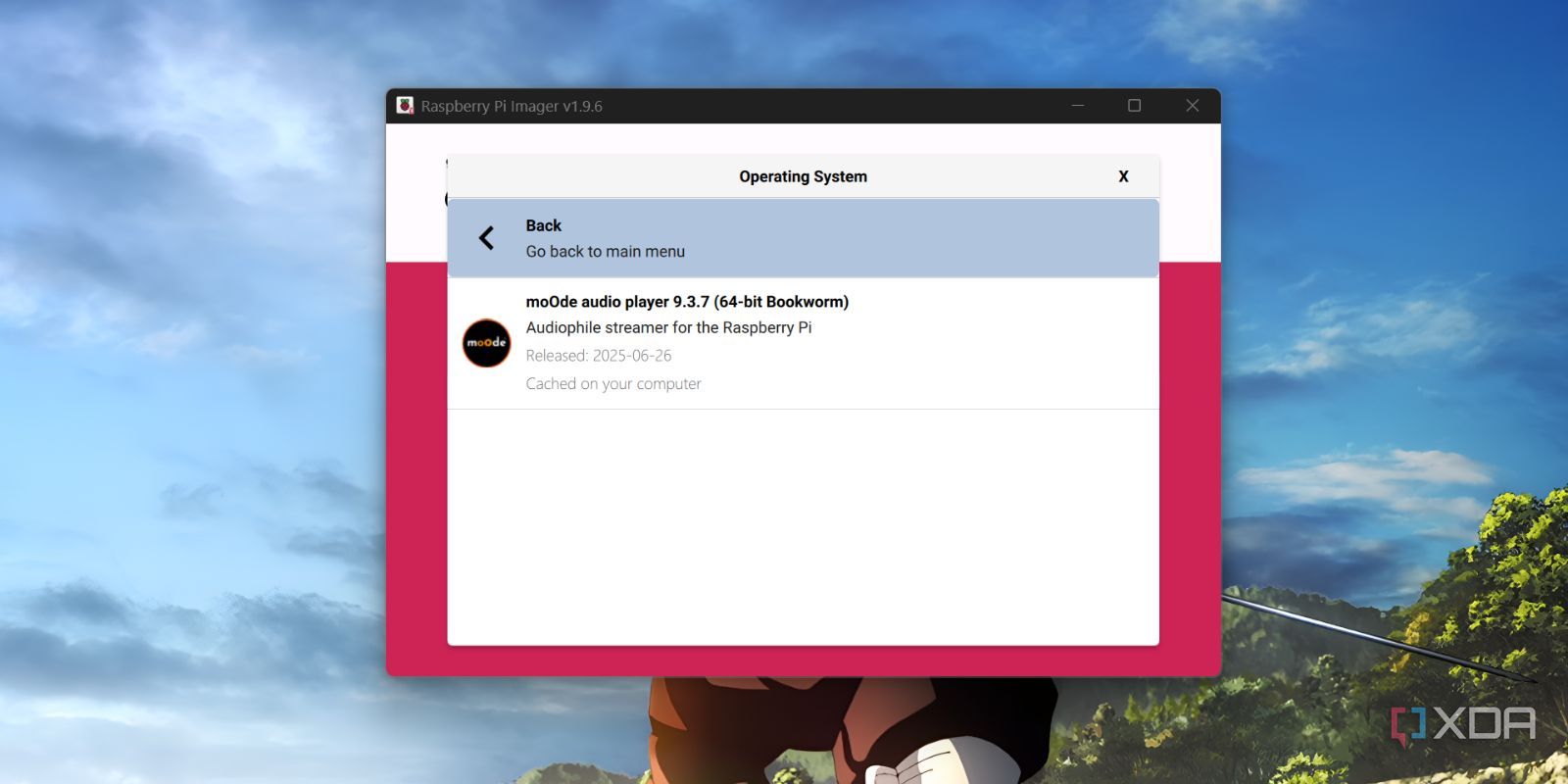Select moOde audio player 9.3.7 (64-bit Bookworm)
Viewport: 1568px width, 784px height.
803,343
